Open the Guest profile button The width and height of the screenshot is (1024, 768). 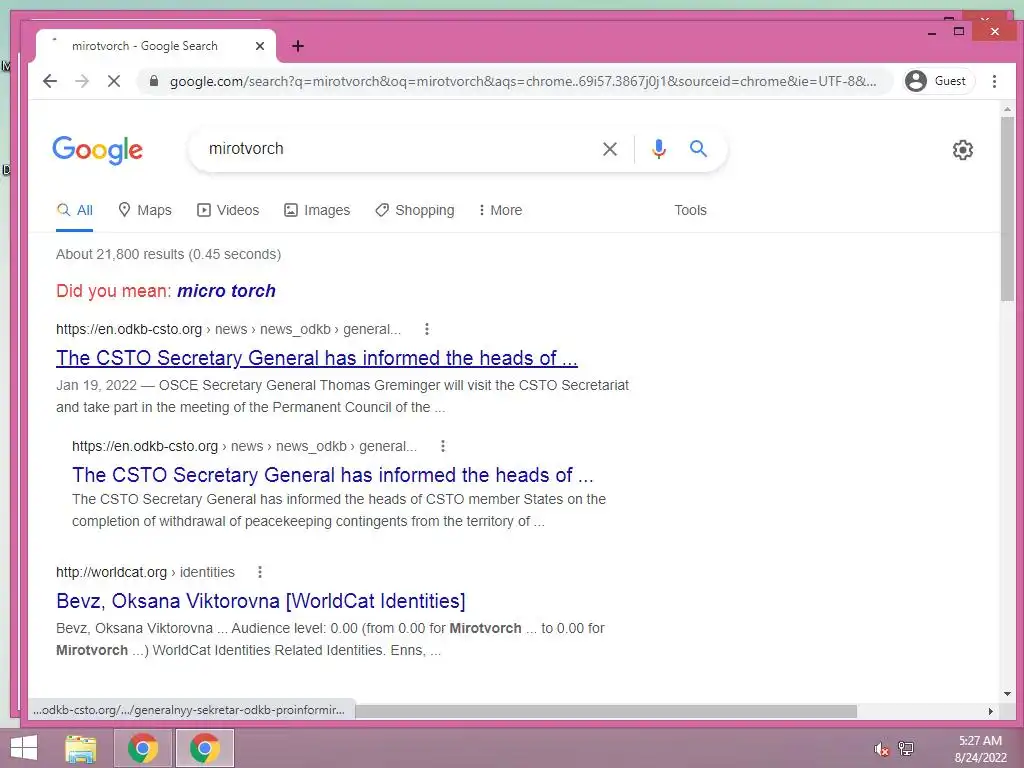938,81
